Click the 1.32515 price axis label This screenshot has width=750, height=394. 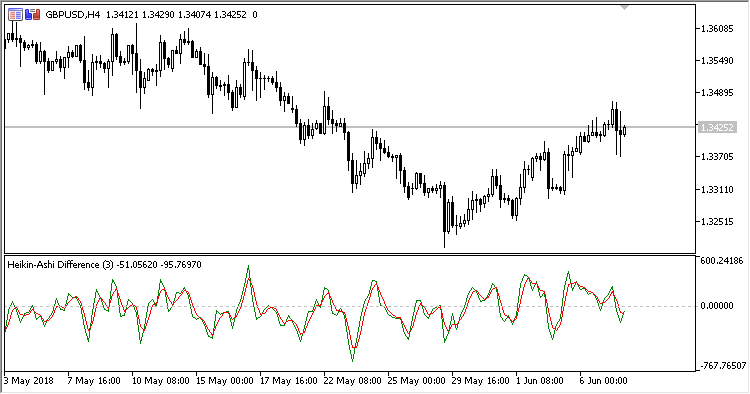coord(717,222)
